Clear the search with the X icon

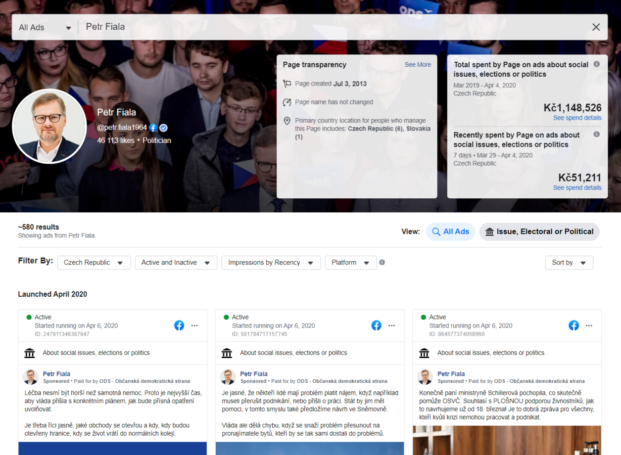(596, 27)
